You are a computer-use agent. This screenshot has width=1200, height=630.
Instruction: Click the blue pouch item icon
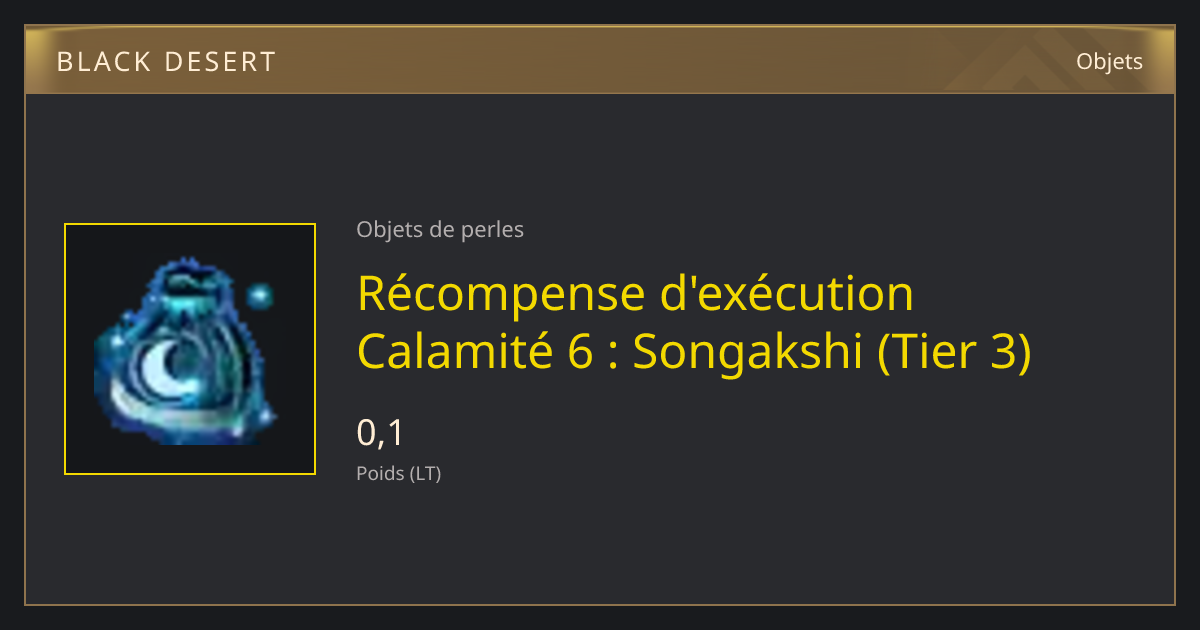(185, 351)
